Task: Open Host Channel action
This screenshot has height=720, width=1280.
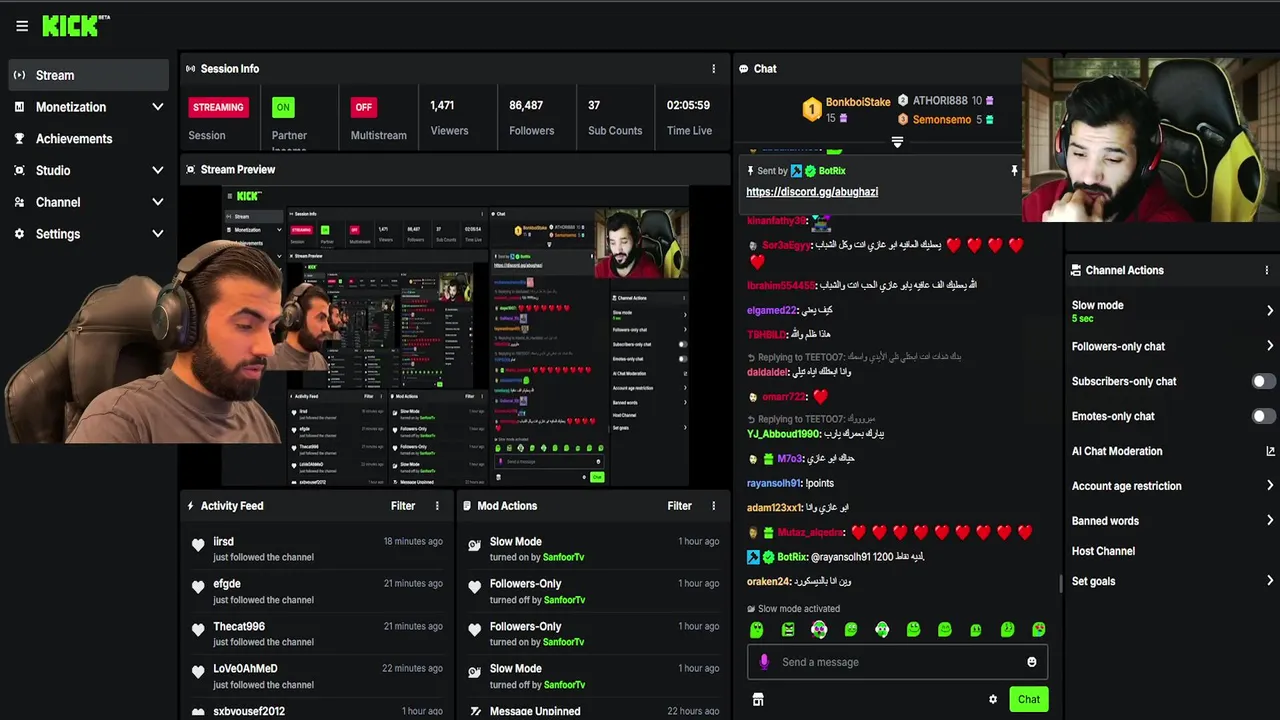Action: tap(1103, 551)
